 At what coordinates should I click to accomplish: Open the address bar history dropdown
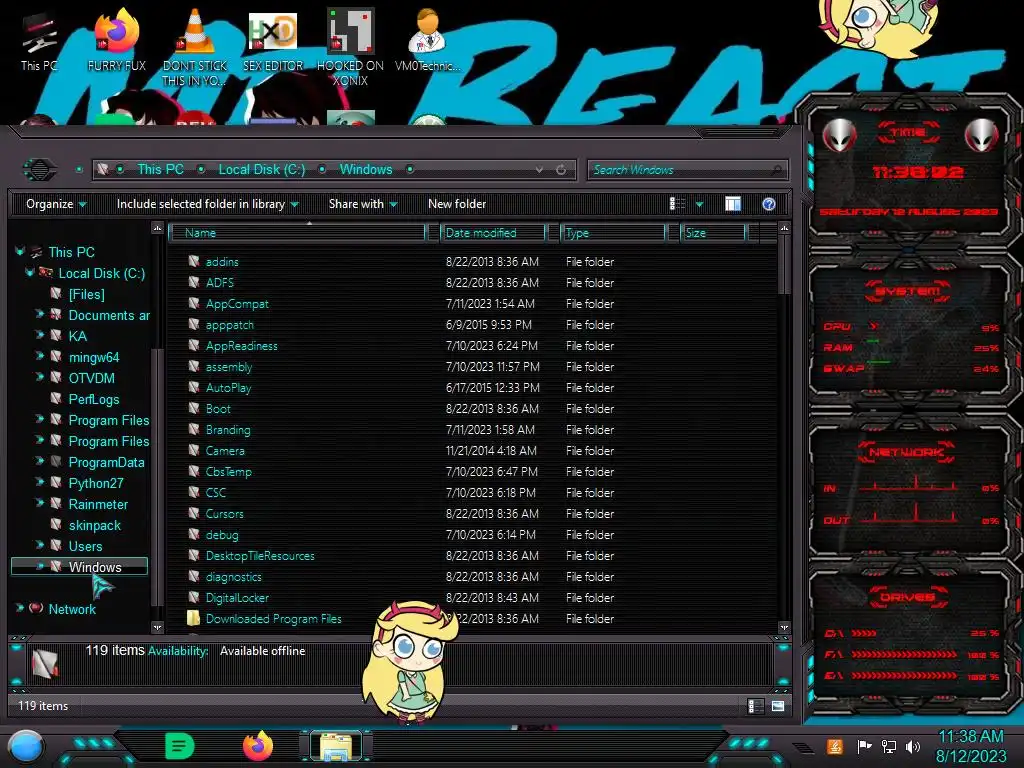coord(539,170)
